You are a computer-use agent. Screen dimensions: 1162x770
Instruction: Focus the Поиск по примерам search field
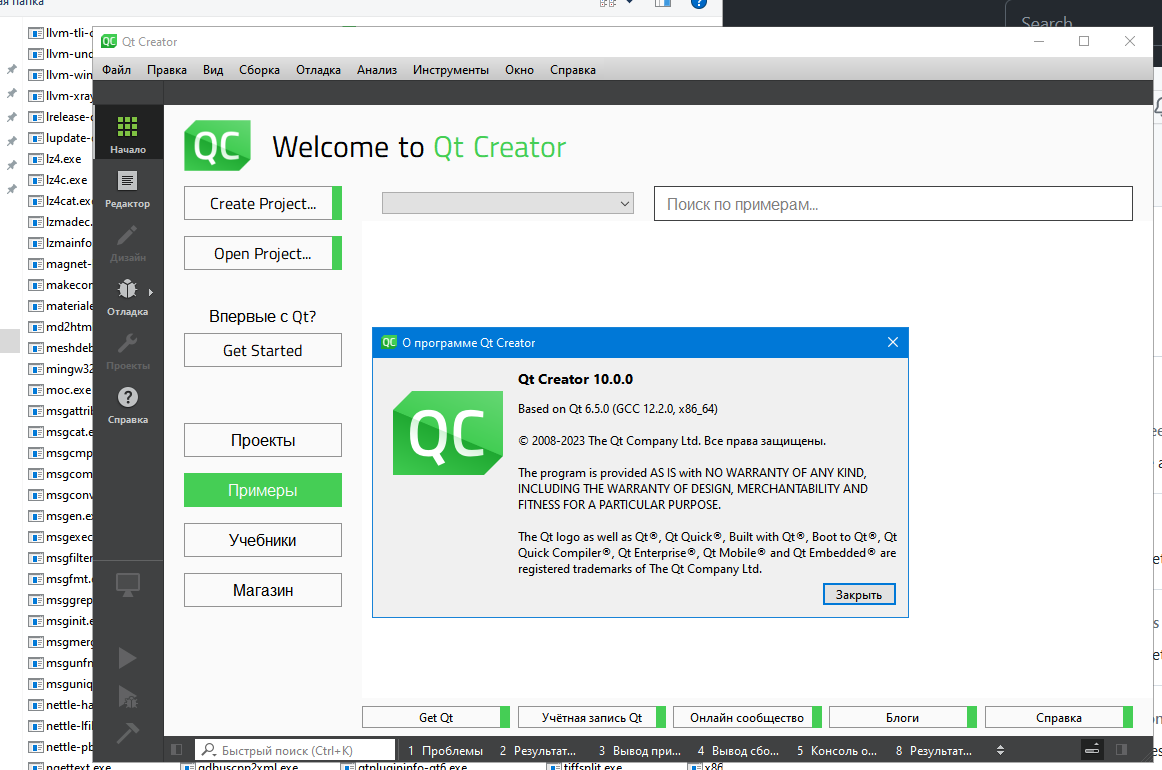pyautogui.click(x=893, y=204)
